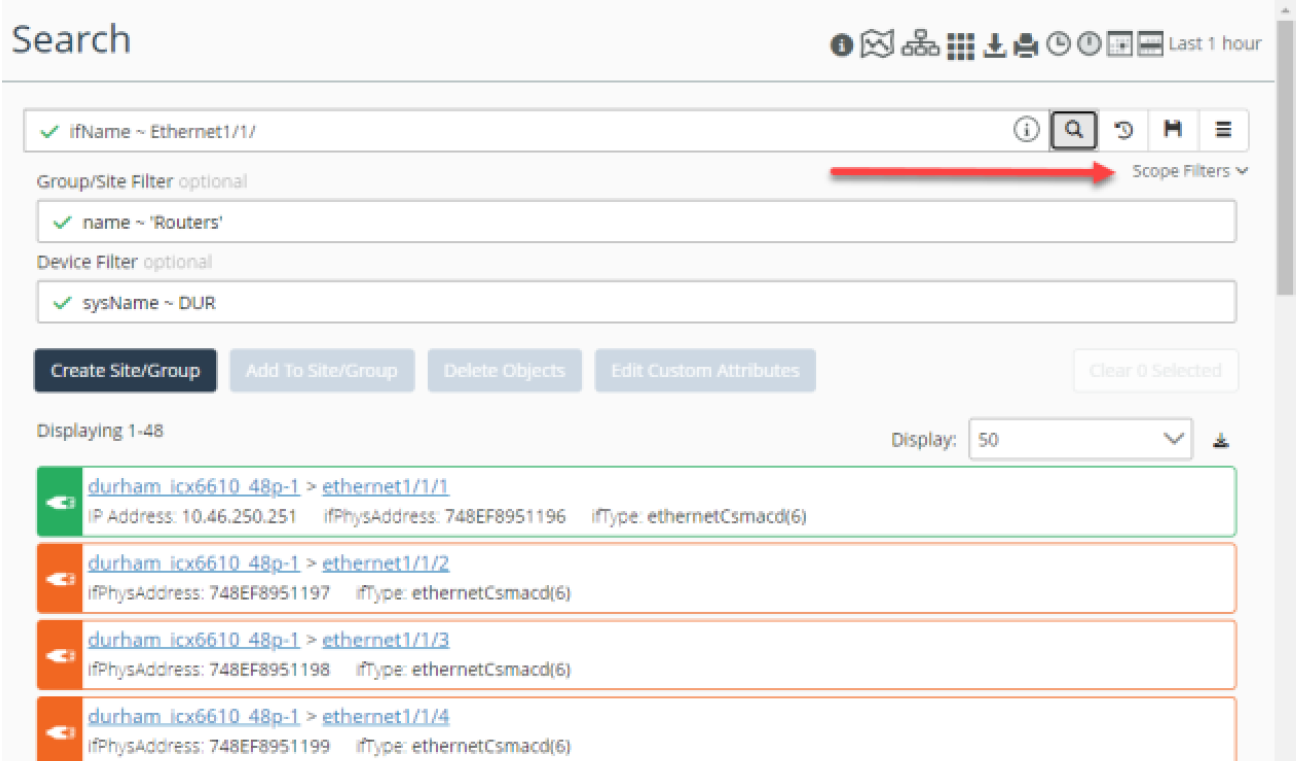Image resolution: width=1298 pixels, height=768 pixels.
Task: Click the download icon in the top toolbar
Action: [994, 45]
